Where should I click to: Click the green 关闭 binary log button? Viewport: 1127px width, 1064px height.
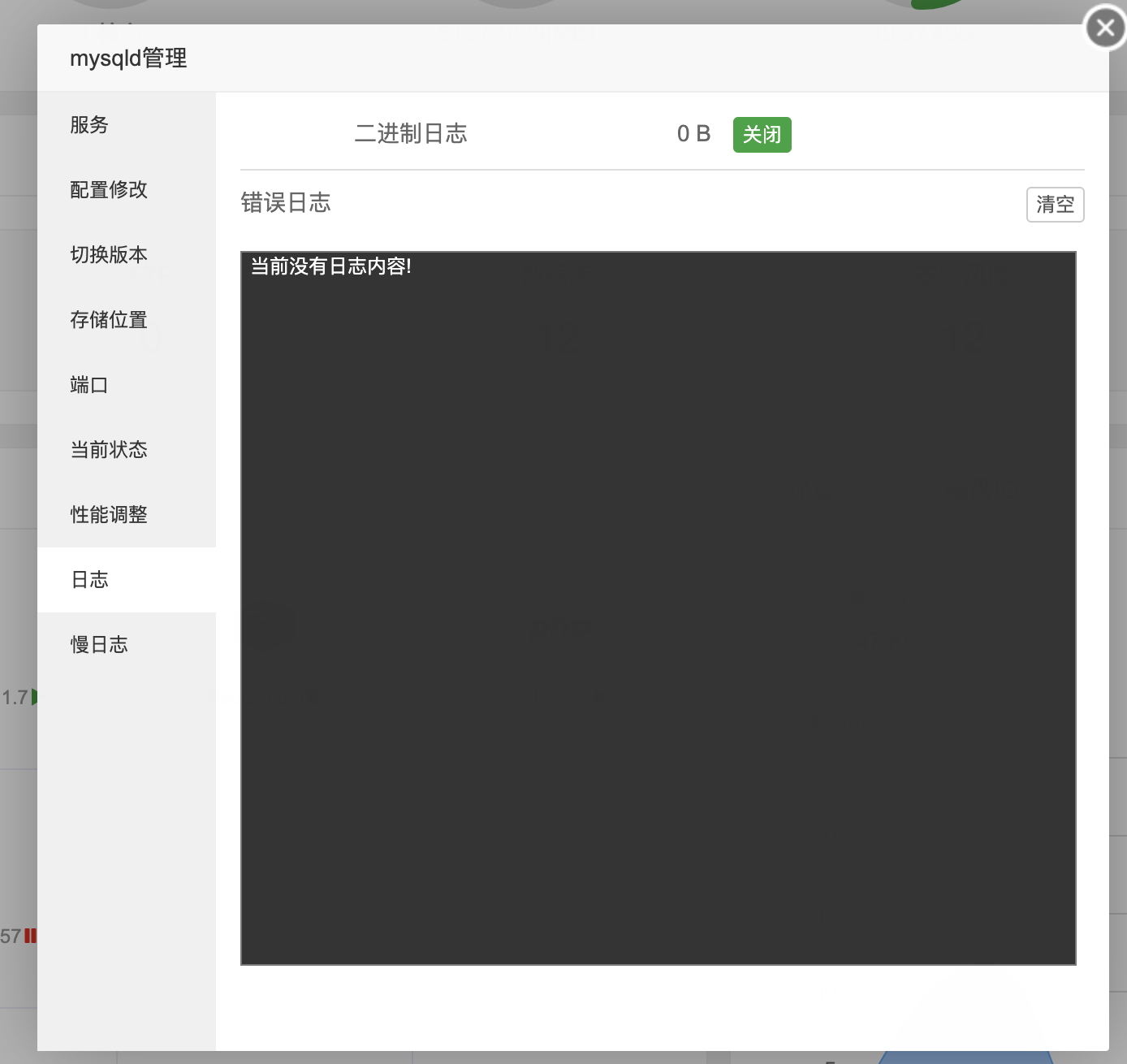(762, 135)
